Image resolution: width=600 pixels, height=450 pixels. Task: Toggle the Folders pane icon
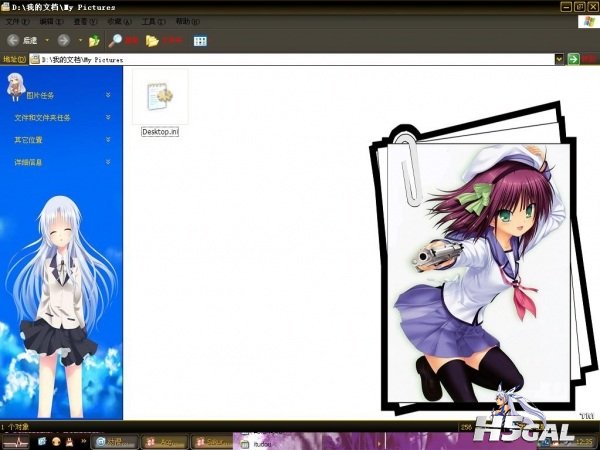152,41
